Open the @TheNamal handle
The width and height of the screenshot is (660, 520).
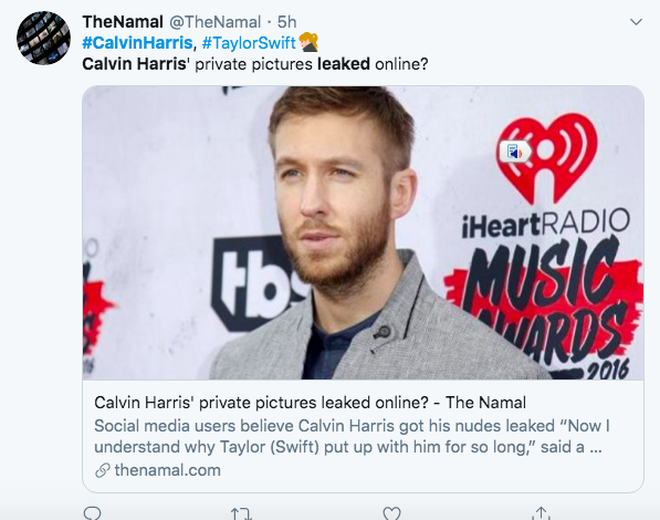pyautogui.click(x=215, y=22)
